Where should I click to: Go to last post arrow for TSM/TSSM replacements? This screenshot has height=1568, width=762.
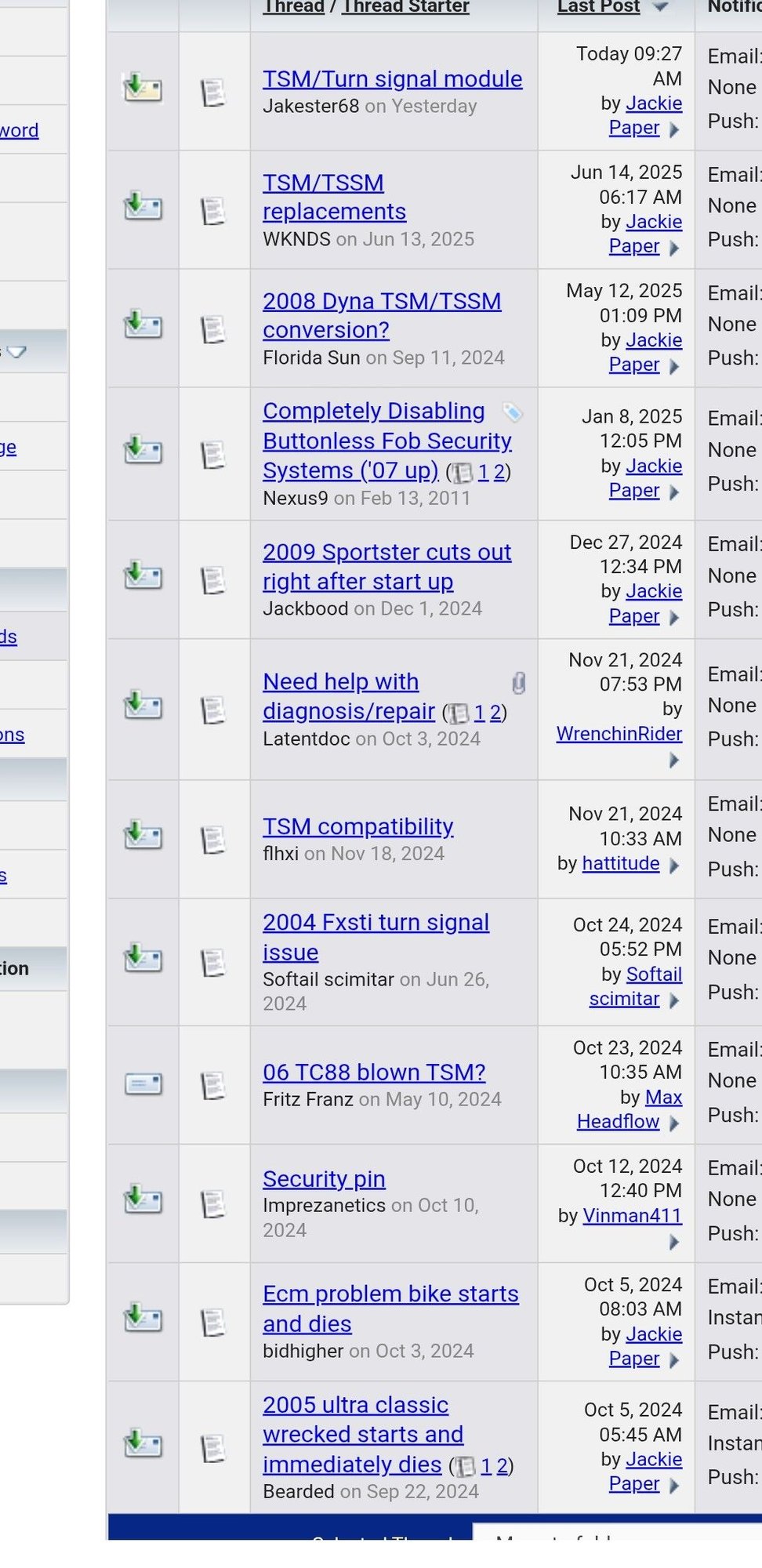pyautogui.click(x=674, y=248)
